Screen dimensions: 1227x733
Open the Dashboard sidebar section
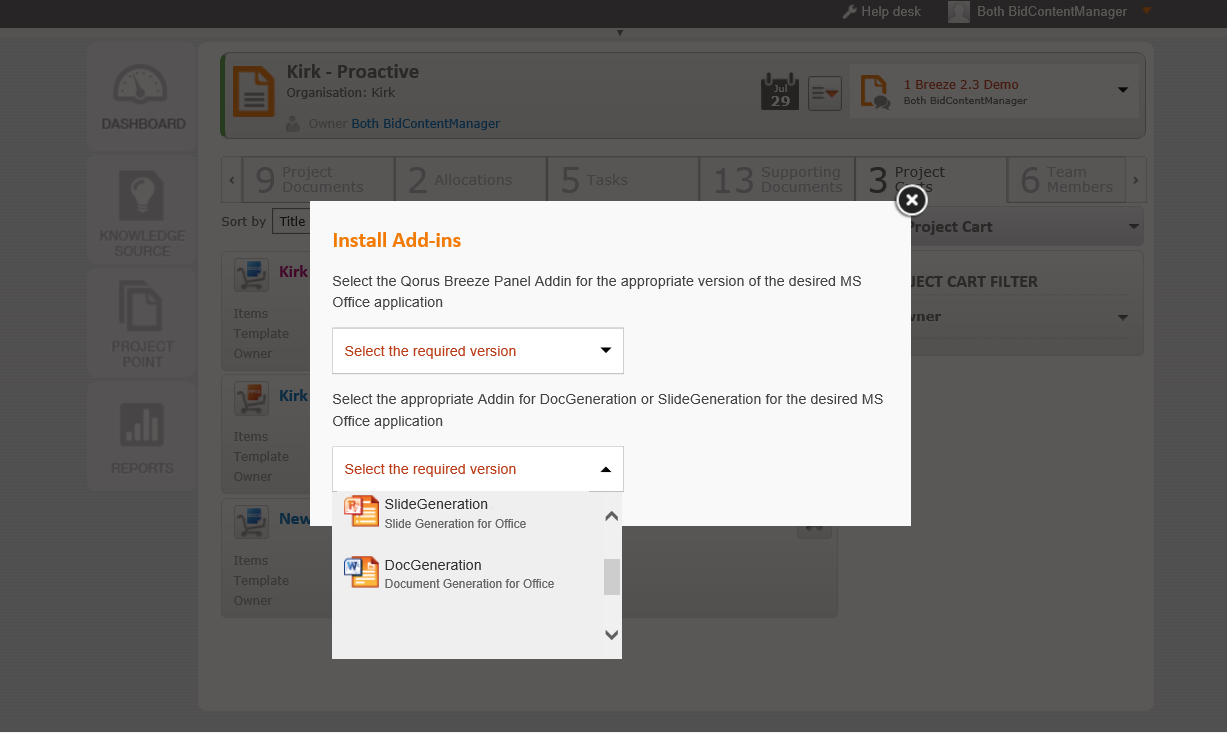[143, 98]
